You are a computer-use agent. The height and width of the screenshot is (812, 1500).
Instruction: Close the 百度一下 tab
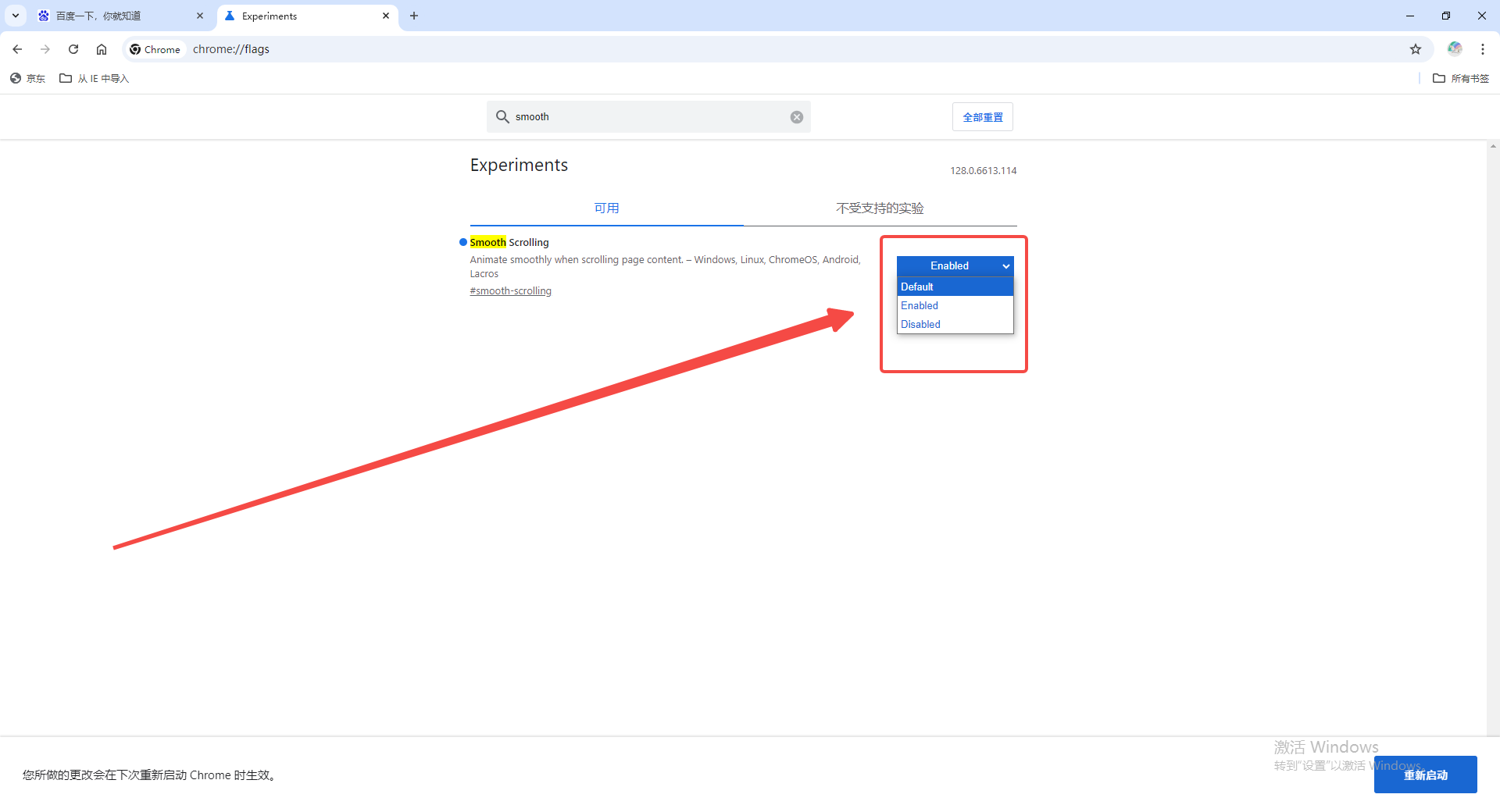[200, 16]
